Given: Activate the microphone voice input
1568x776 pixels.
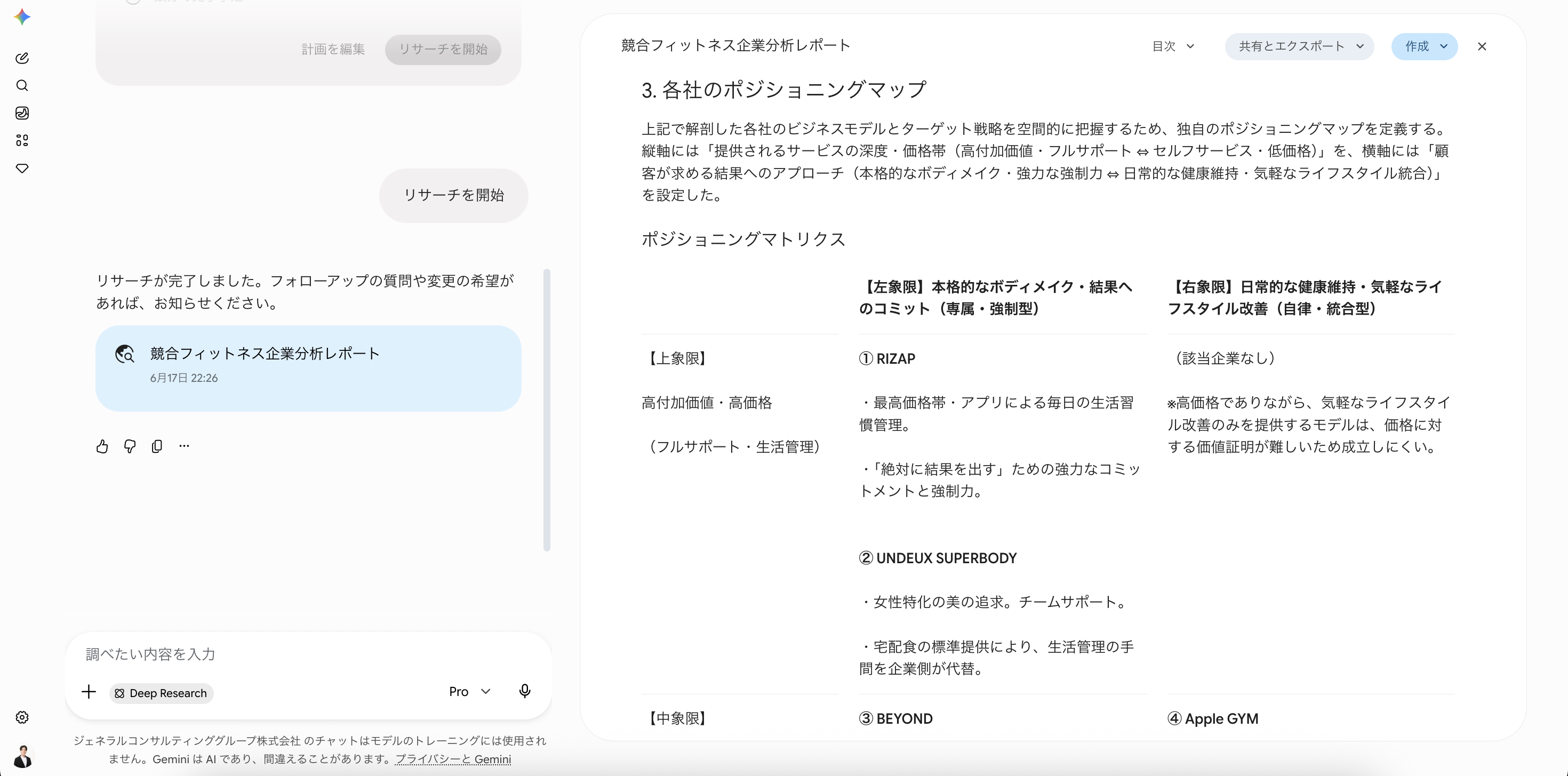Looking at the screenshot, I should (x=525, y=691).
